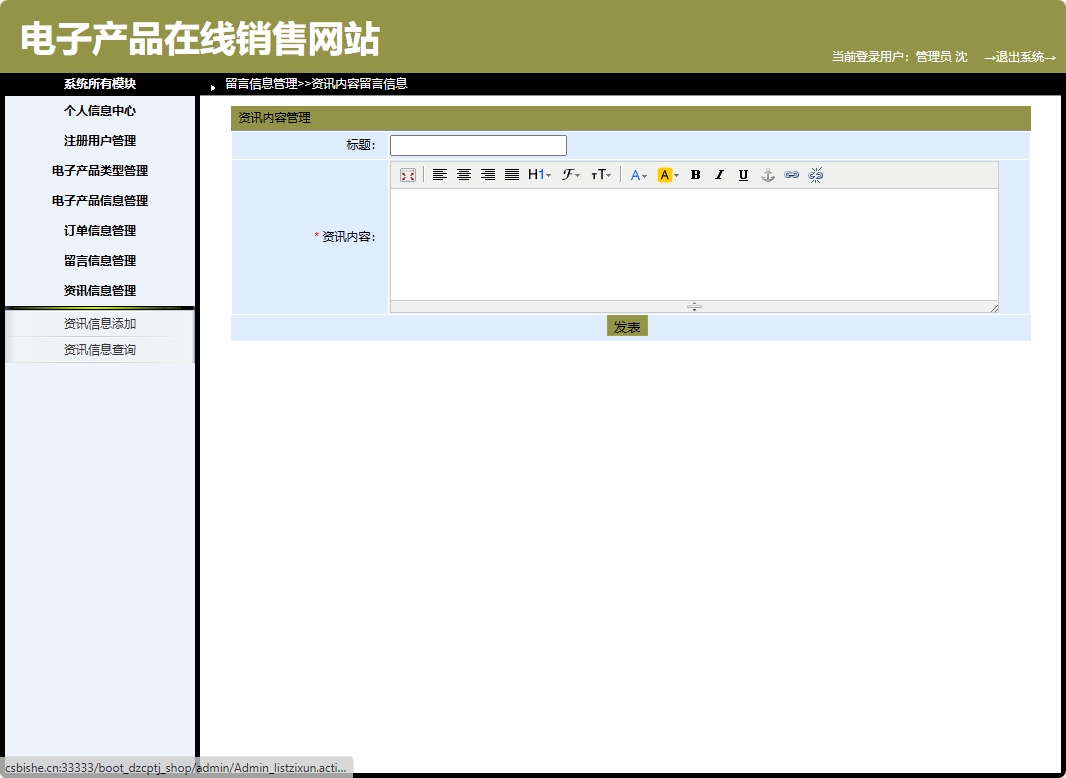Apply right alignment in the rich text editor
The height and width of the screenshot is (778, 1066).
coord(488,175)
